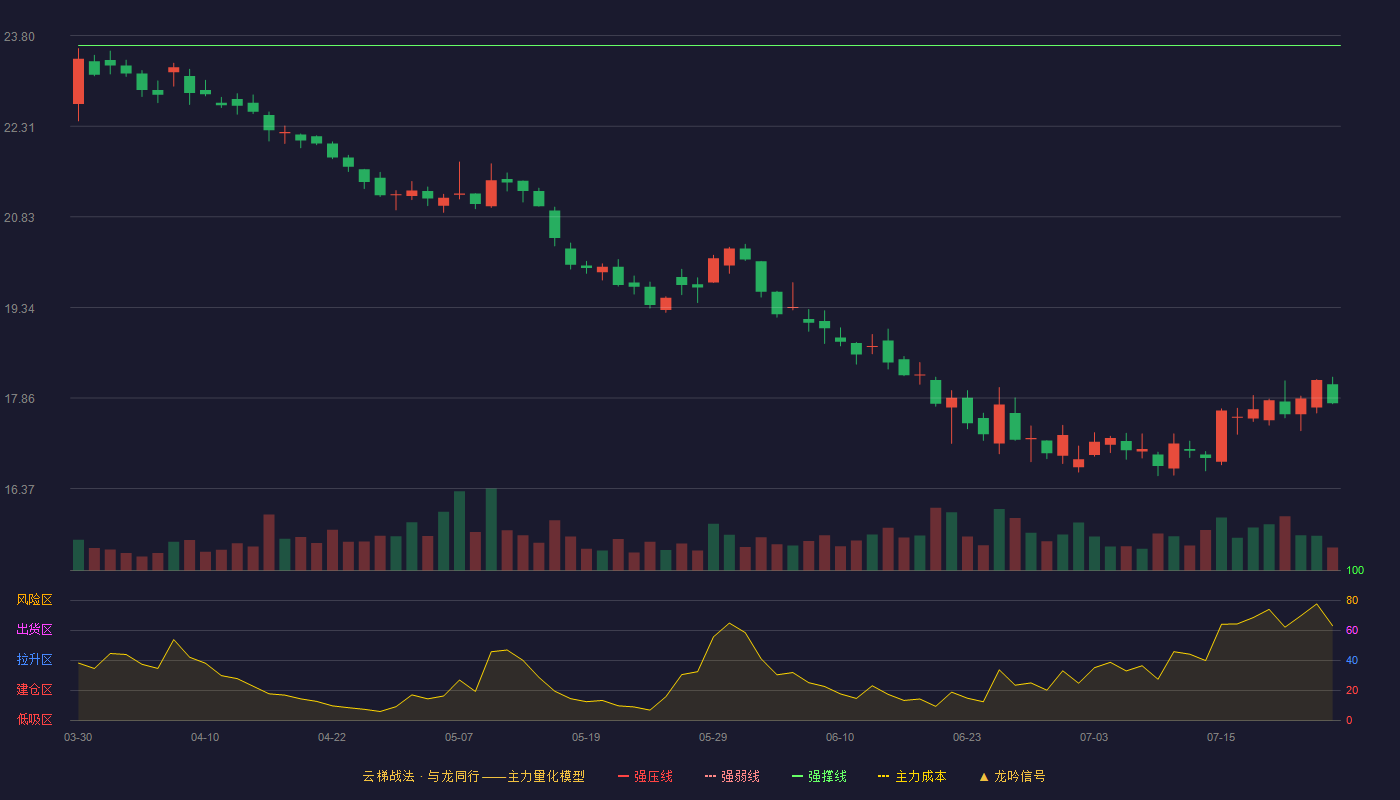The image size is (1400, 800).
Task: Select the 出货区 zone label
Action: pyautogui.click(x=34, y=630)
